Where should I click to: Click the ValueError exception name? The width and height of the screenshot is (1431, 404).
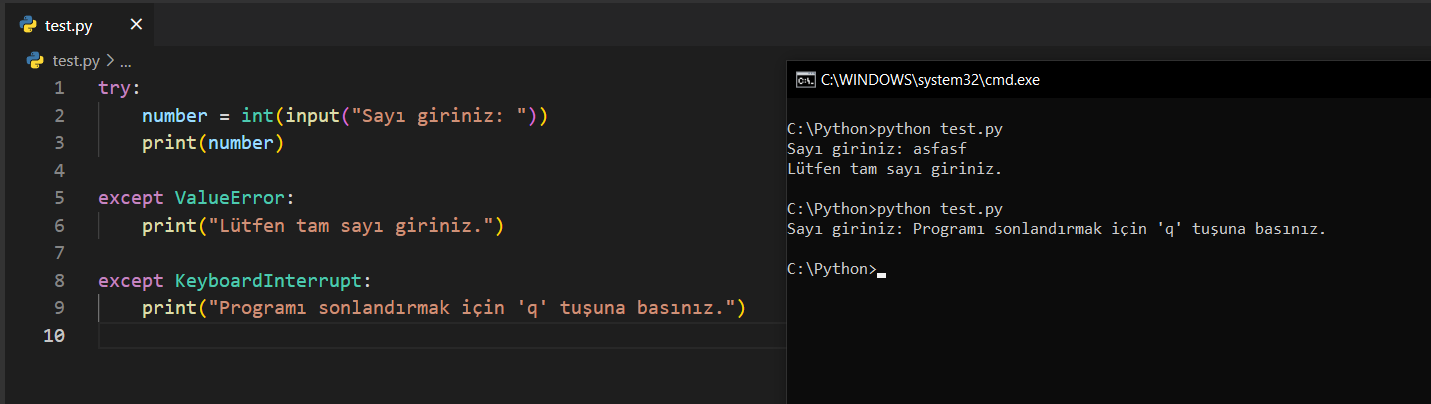click(229, 198)
